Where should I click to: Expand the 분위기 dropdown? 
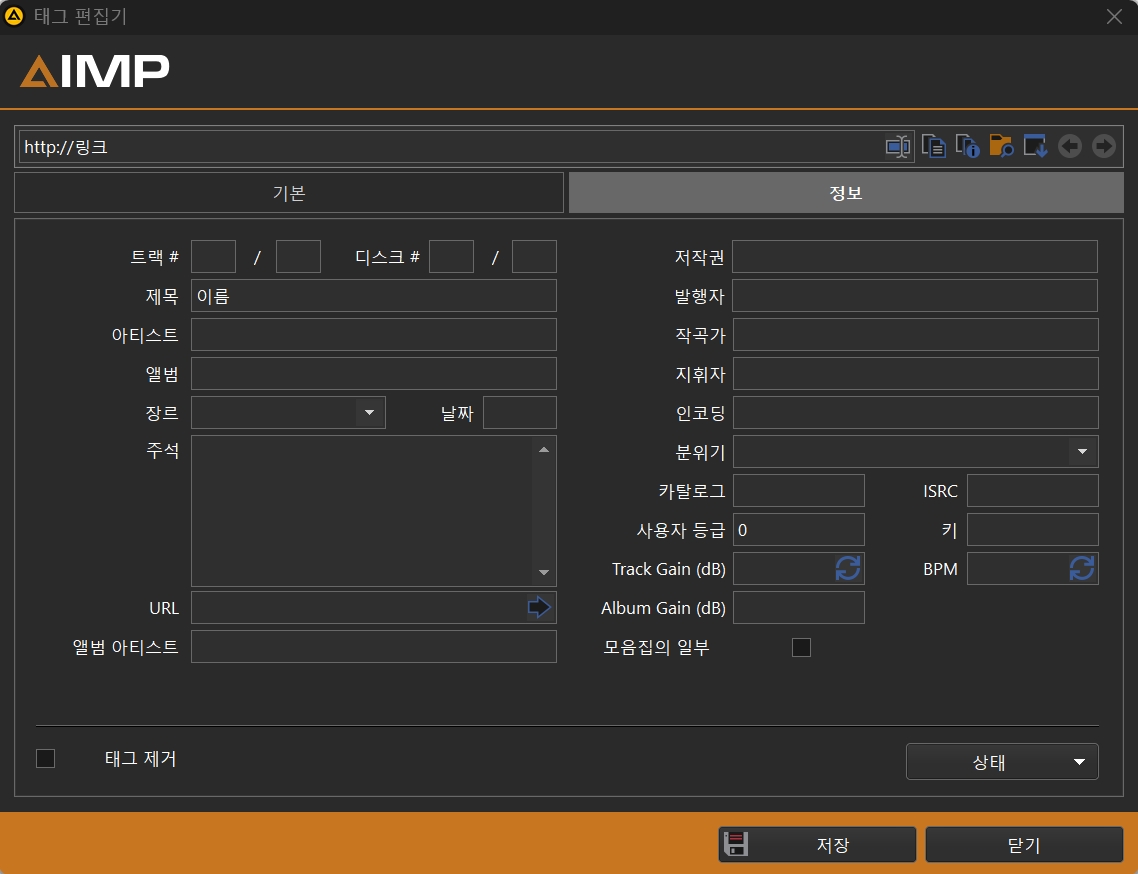[x=1082, y=452]
